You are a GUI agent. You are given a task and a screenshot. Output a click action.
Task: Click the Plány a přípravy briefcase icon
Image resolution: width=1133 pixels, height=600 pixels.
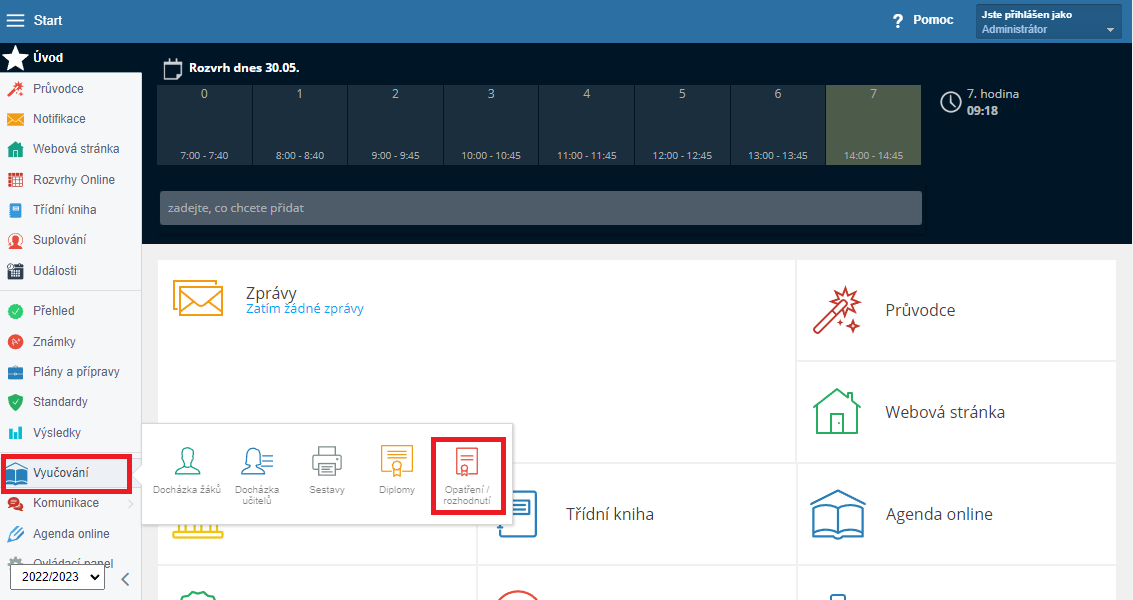click(x=15, y=372)
